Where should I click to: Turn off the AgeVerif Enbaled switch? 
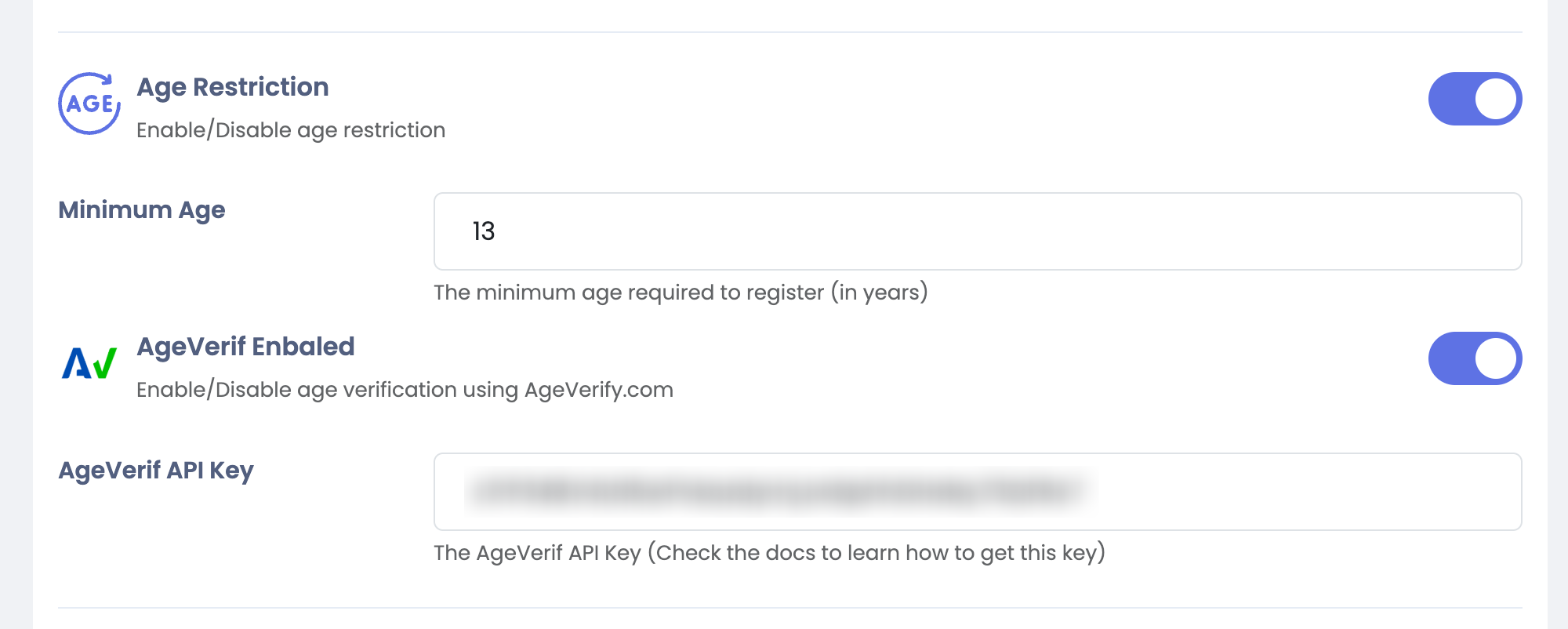(x=1474, y=359)
